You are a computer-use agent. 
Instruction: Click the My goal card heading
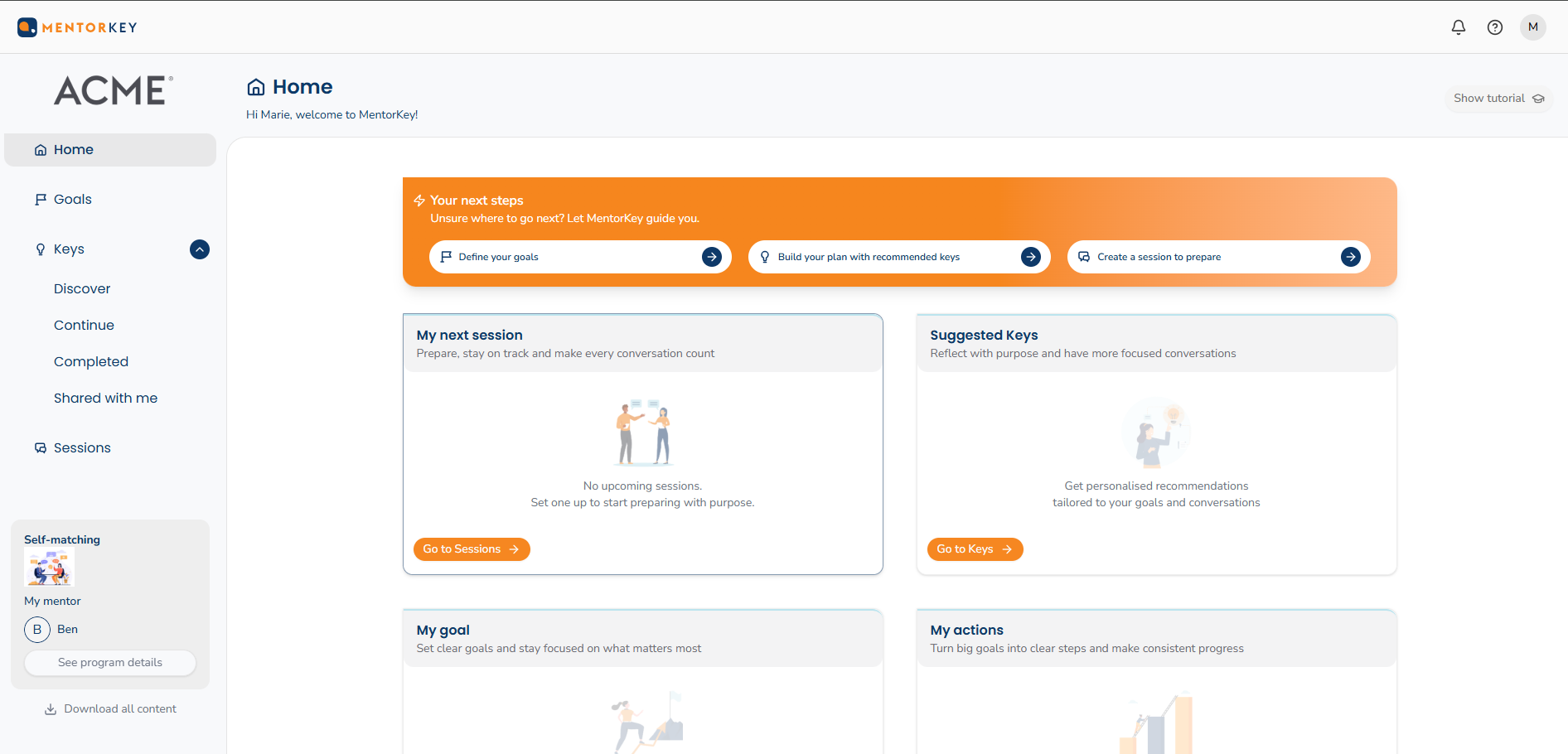pyautogui.click(x=443, y=630)
